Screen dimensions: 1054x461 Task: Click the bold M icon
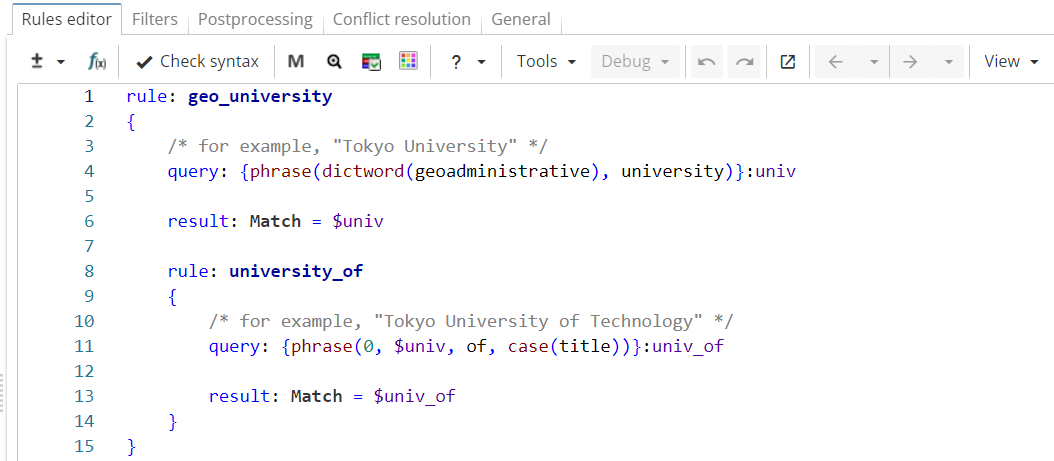296,62
